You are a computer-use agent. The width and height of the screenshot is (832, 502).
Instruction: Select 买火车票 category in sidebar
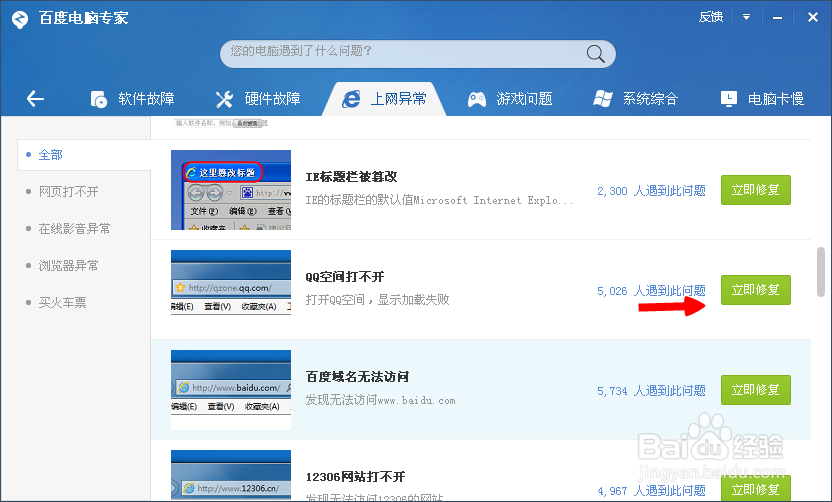[x=62, y=302]
